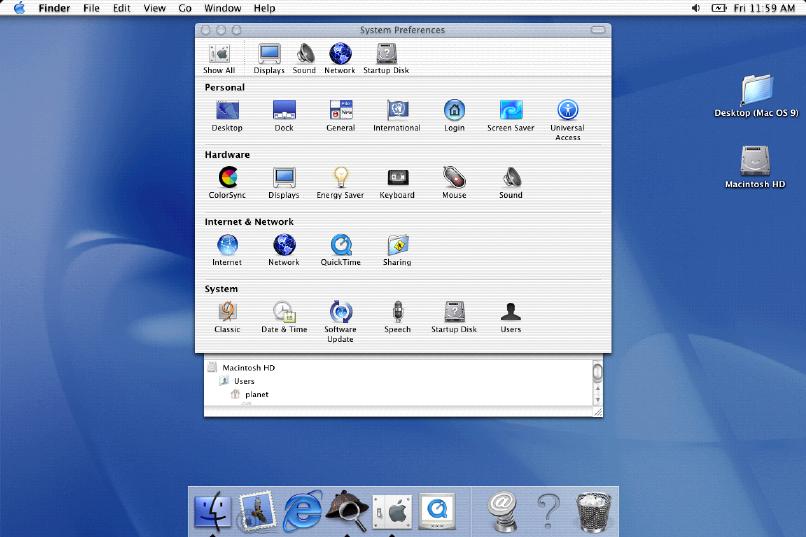The height and width of the screenshot is (537, 806).
Task: Open the Login preference pane
Action: coord(454,116)
